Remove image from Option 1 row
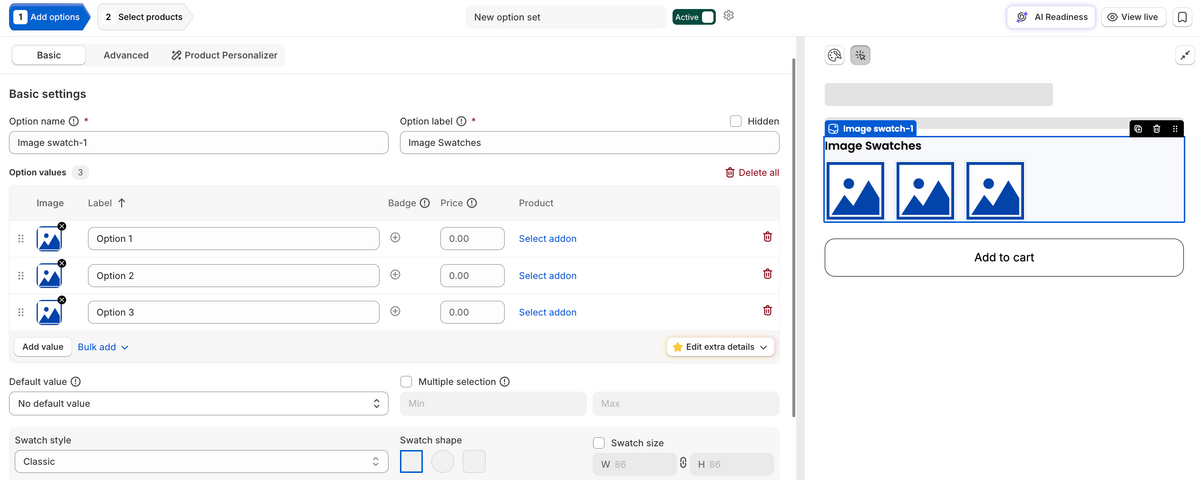 point(62,226)
